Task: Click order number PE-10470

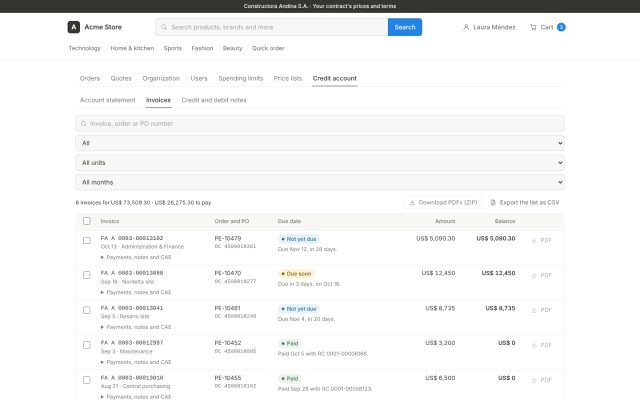Action: (228, 273)
